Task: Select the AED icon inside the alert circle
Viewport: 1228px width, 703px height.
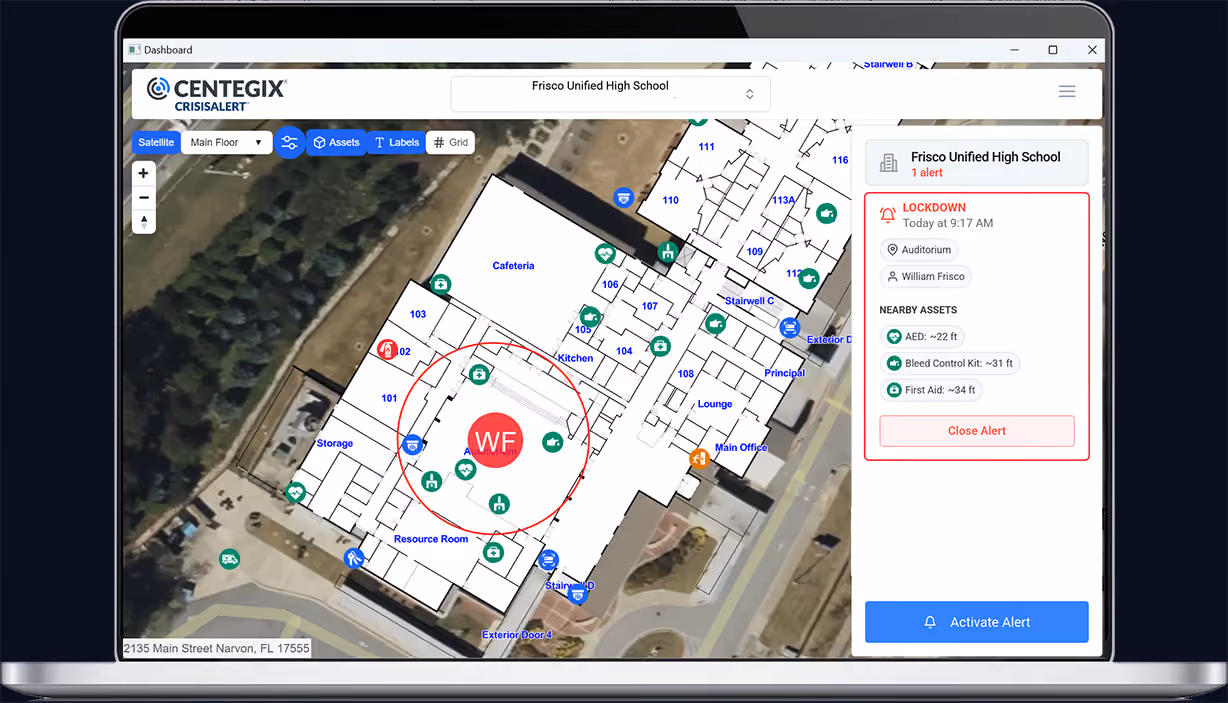Action: click(x=465, y=468)
